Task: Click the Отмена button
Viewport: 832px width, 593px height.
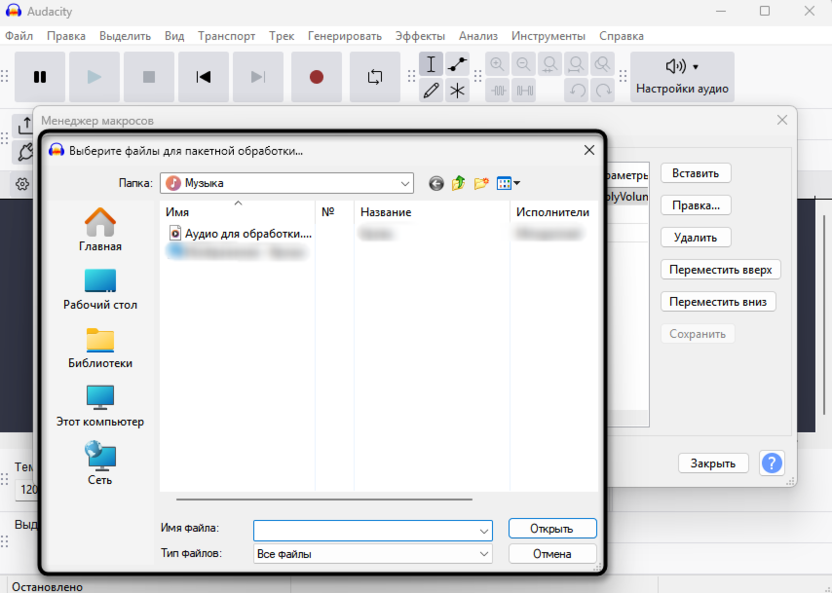Action: tap(552, 554)
